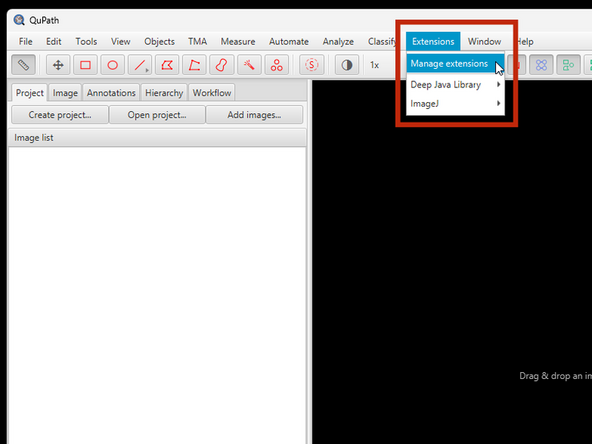The image size is (592, 444).
Task: Click the Open project... button
Action: click(157, 115)
